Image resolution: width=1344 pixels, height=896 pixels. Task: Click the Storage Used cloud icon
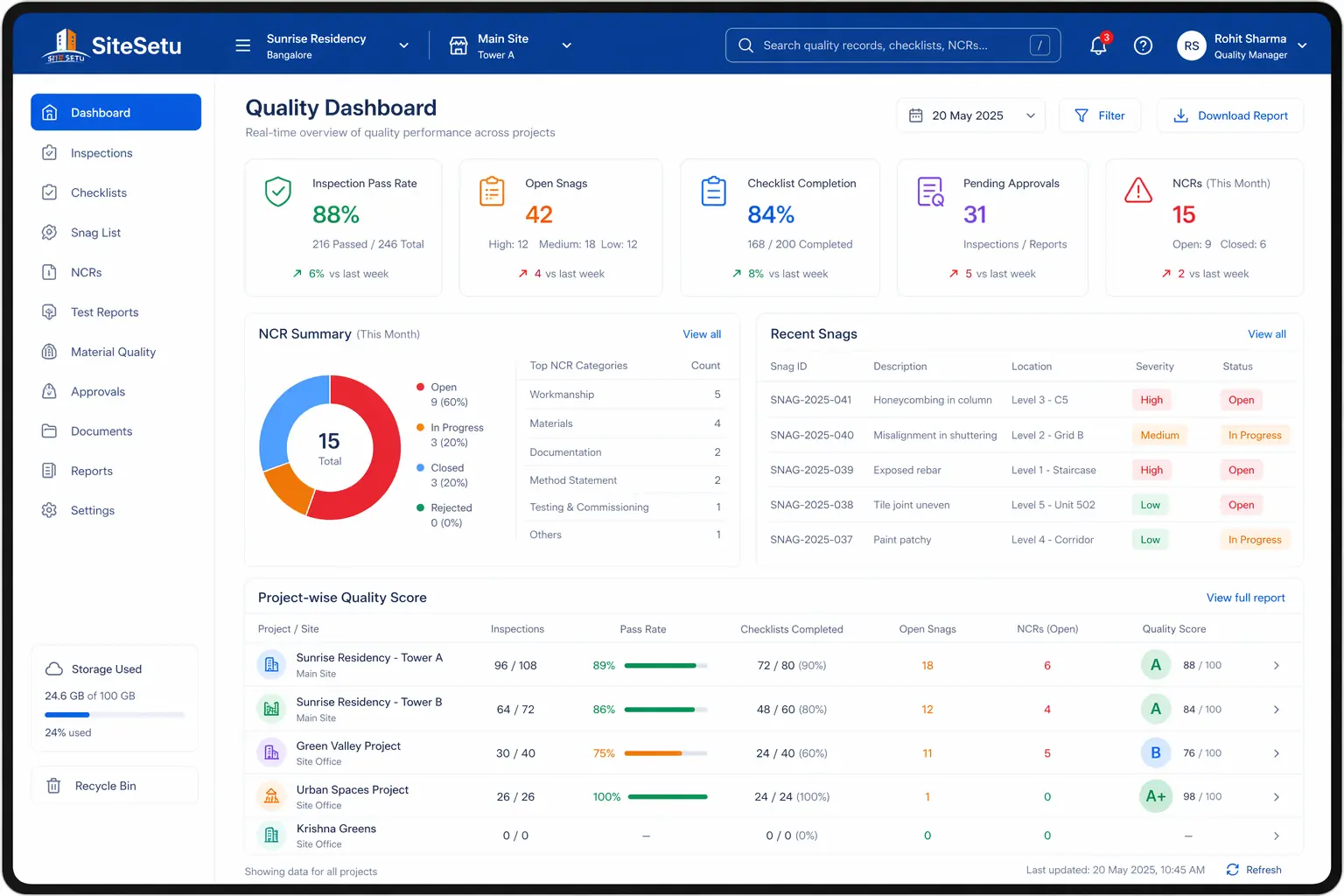(54, 668)
